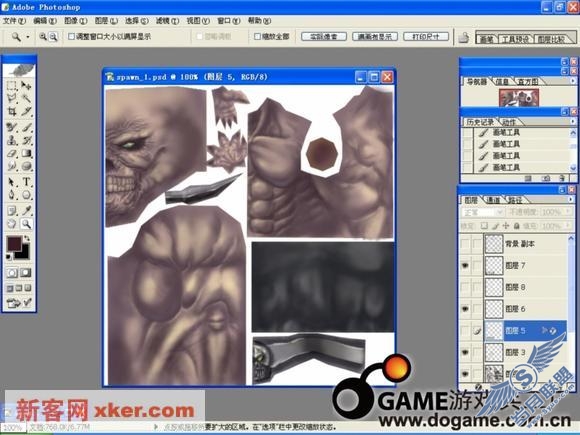Click the 实际像素 (Actual Pixels) button

click(324, 37)
